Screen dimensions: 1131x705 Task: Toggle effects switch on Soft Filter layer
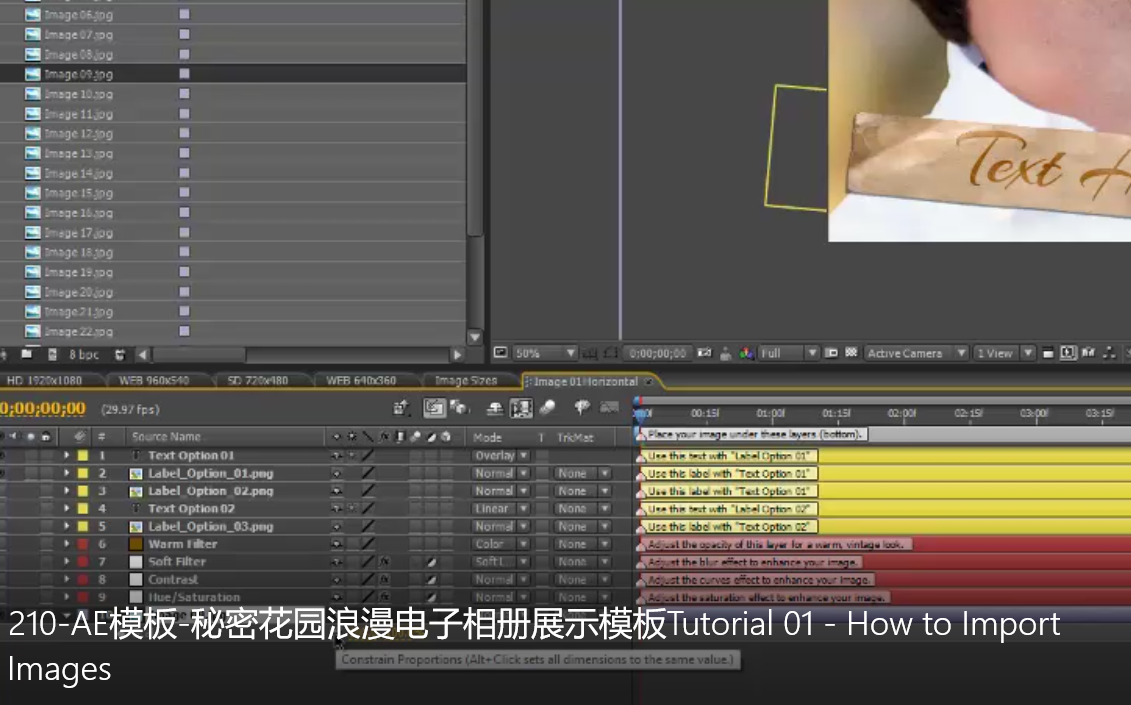pos(385,561)
